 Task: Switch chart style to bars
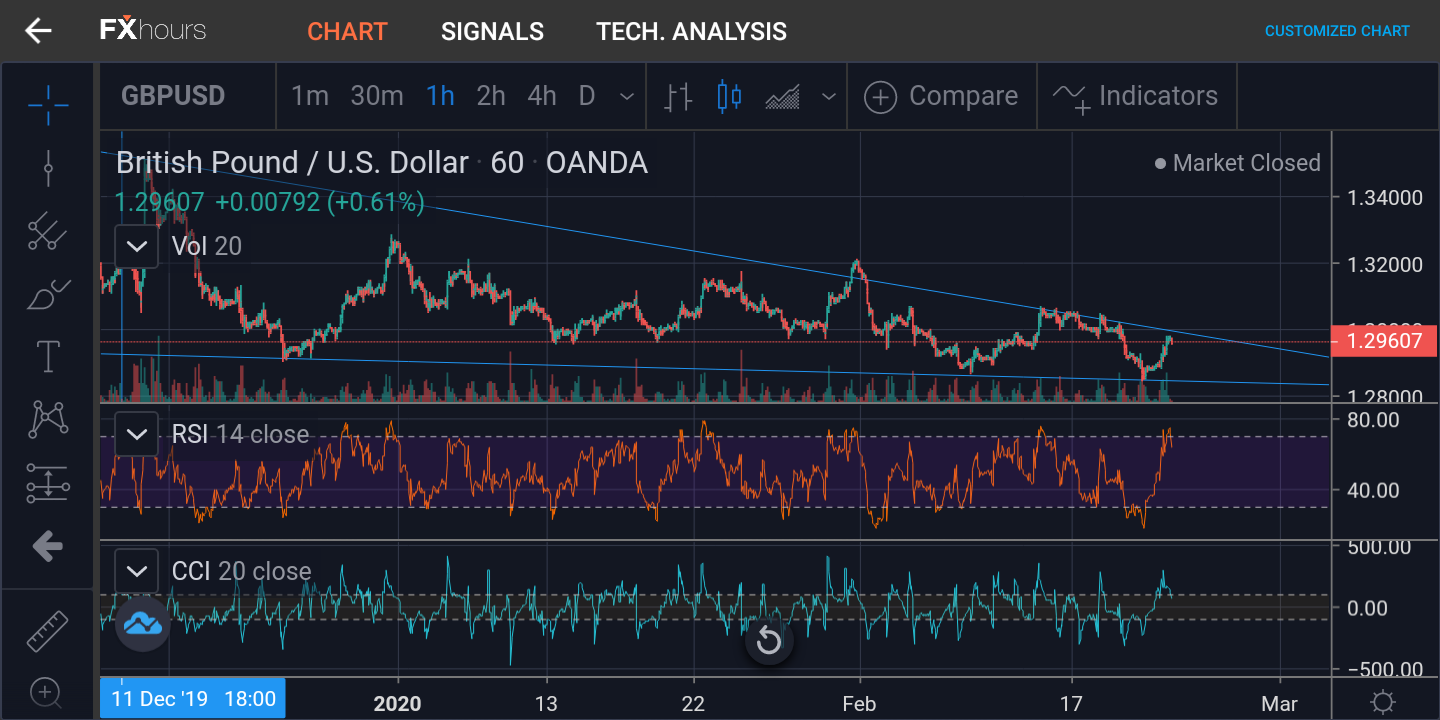coord(679,97)
